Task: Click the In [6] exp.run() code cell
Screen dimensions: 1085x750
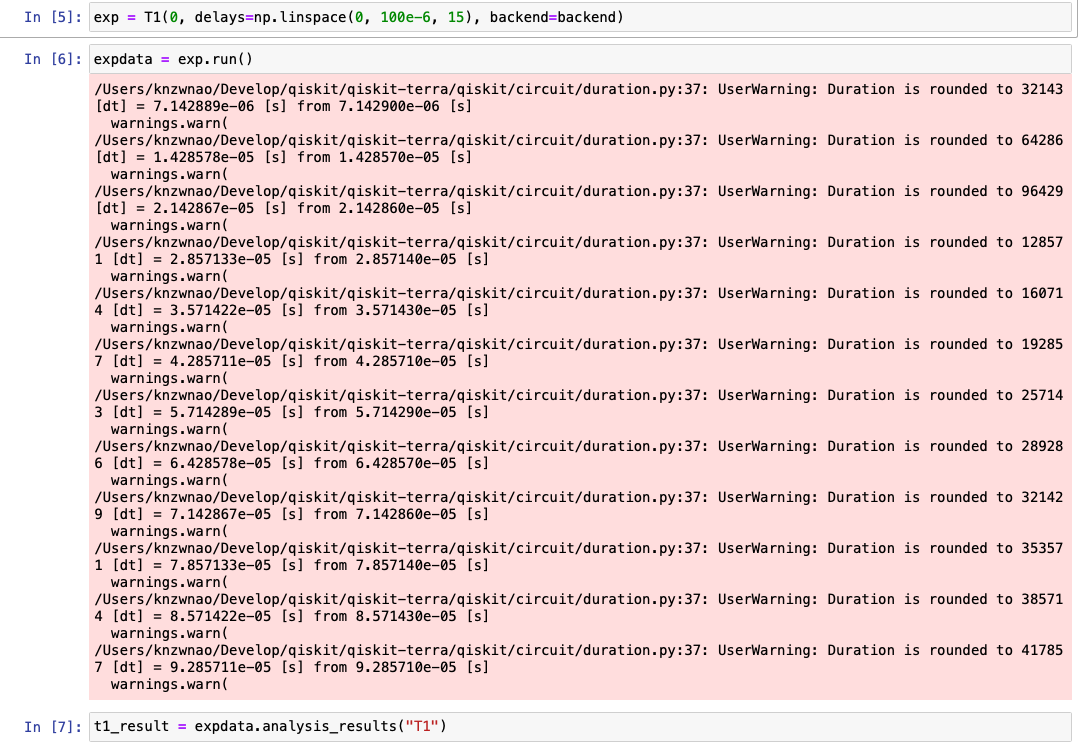Action: pos(580,60)
